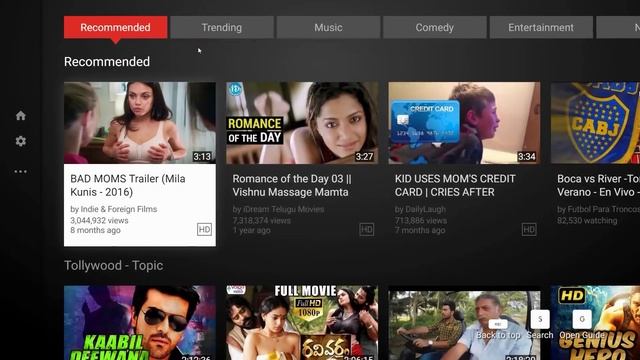Image resolution: width=640 pixels, height=360 pixels.
Task: Click the S key icon above Search
Action: (540, 319)
